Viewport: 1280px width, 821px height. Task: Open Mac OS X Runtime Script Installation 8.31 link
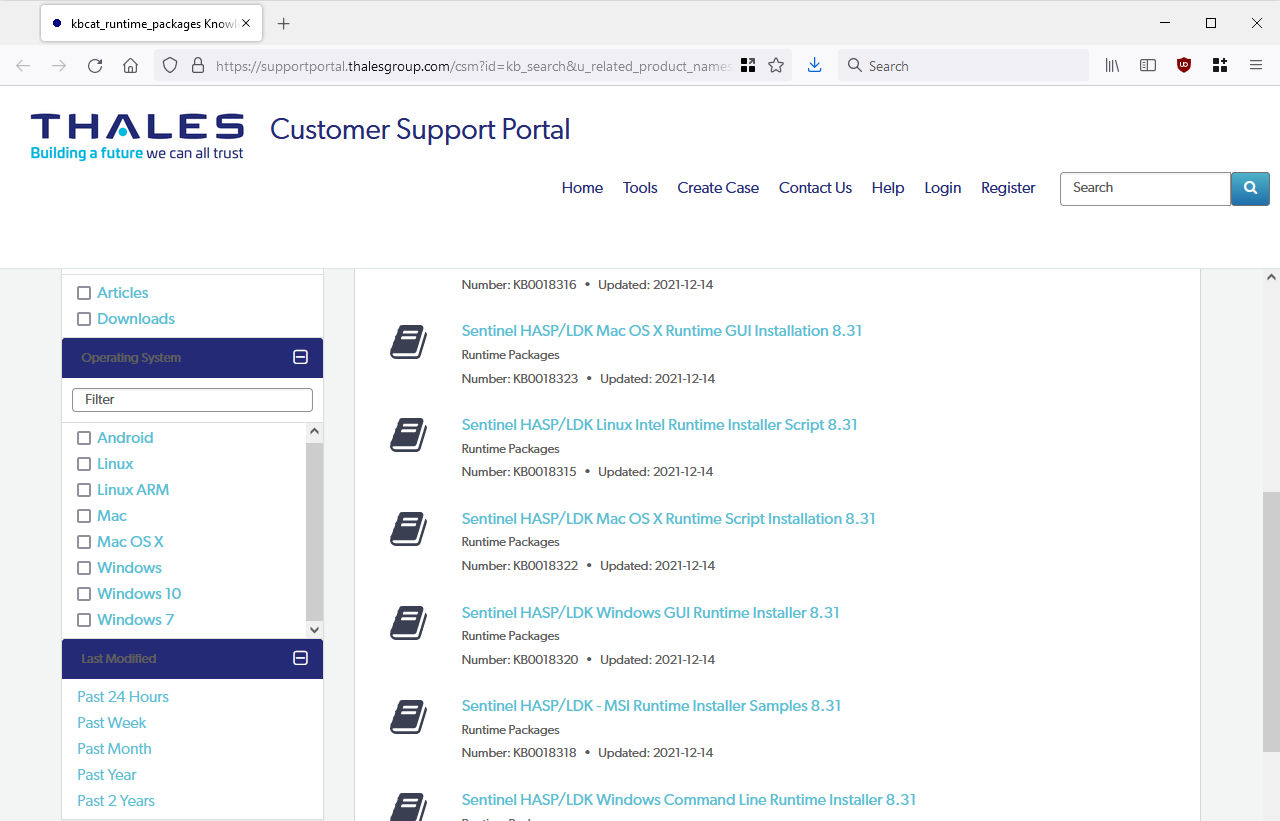(x=668, y=519)
